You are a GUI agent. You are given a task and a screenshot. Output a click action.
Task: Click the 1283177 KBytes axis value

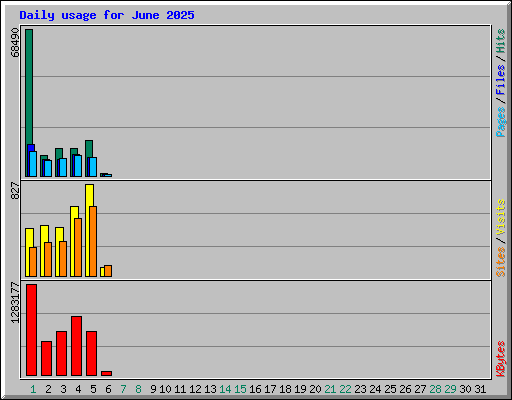(15, 303)
